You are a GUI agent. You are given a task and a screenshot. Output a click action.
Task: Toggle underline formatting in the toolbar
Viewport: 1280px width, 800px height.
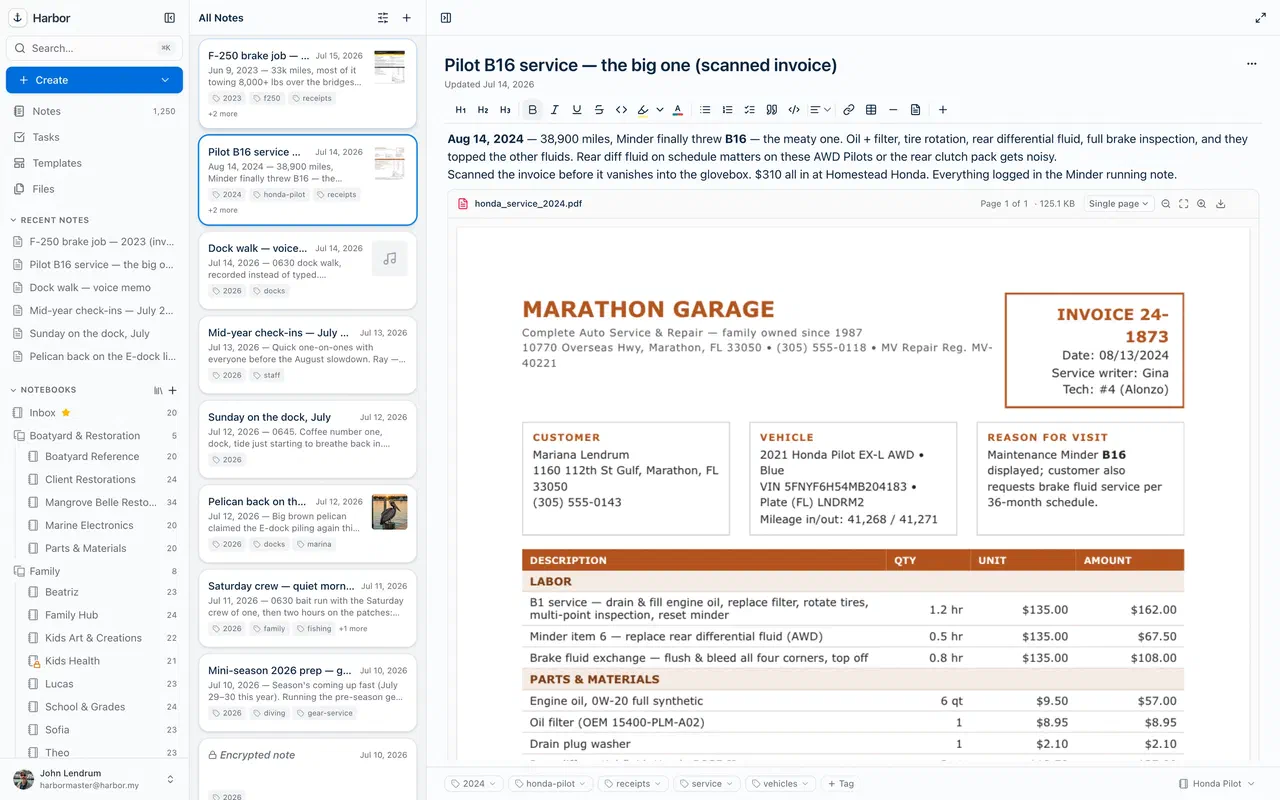tap(577, 110)
